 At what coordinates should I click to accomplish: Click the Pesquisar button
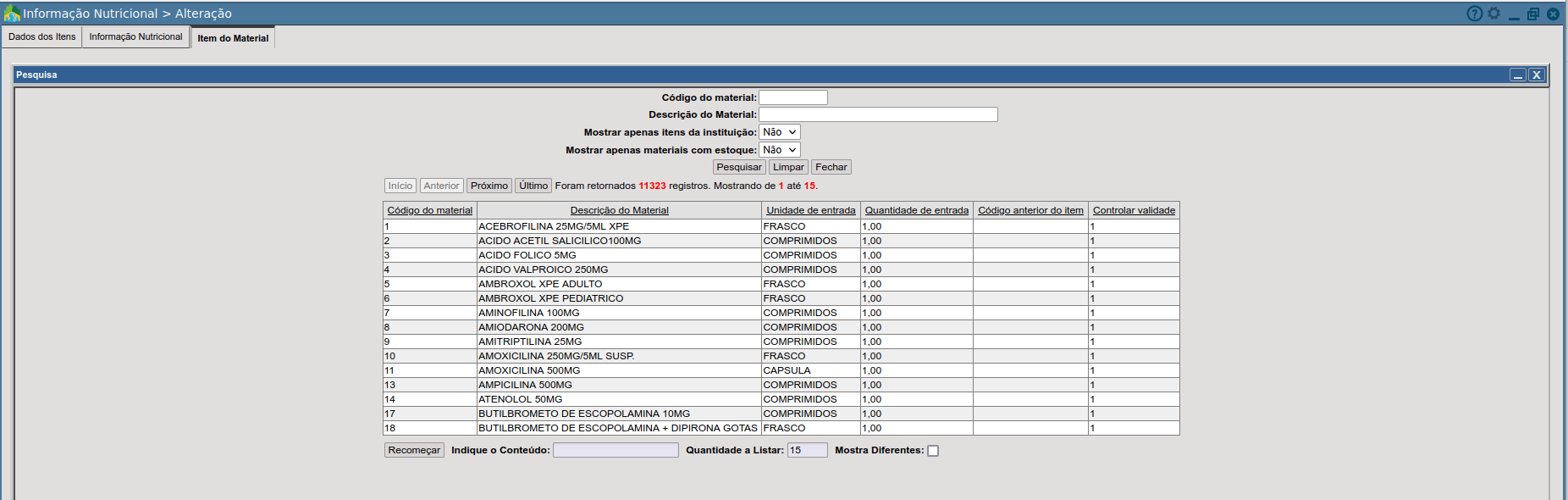(738, 167)
